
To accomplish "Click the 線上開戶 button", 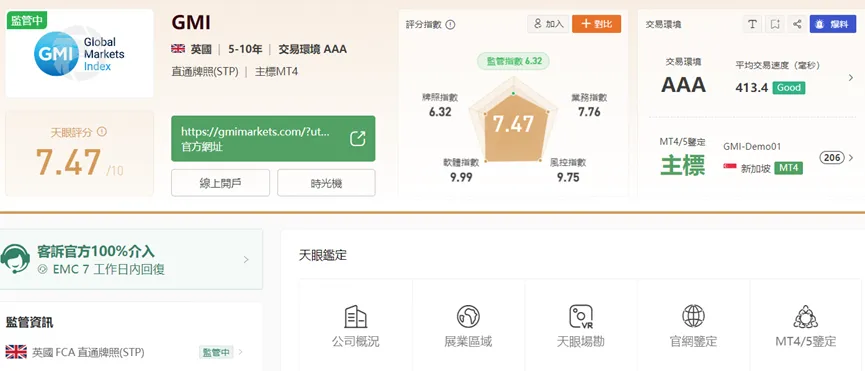I will 220,183.
